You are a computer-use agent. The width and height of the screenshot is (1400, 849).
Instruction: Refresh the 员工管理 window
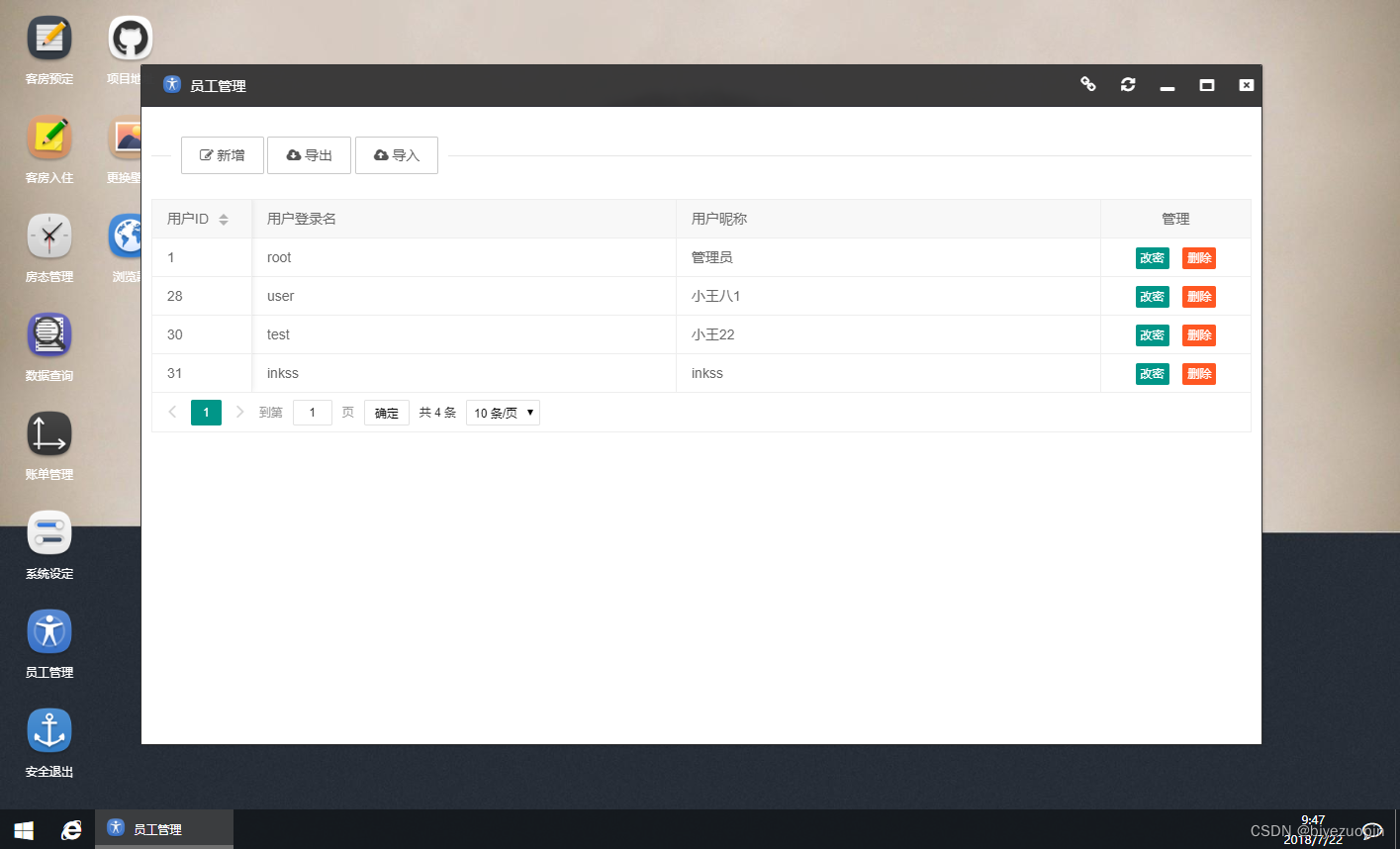[x=1128, y=85]
